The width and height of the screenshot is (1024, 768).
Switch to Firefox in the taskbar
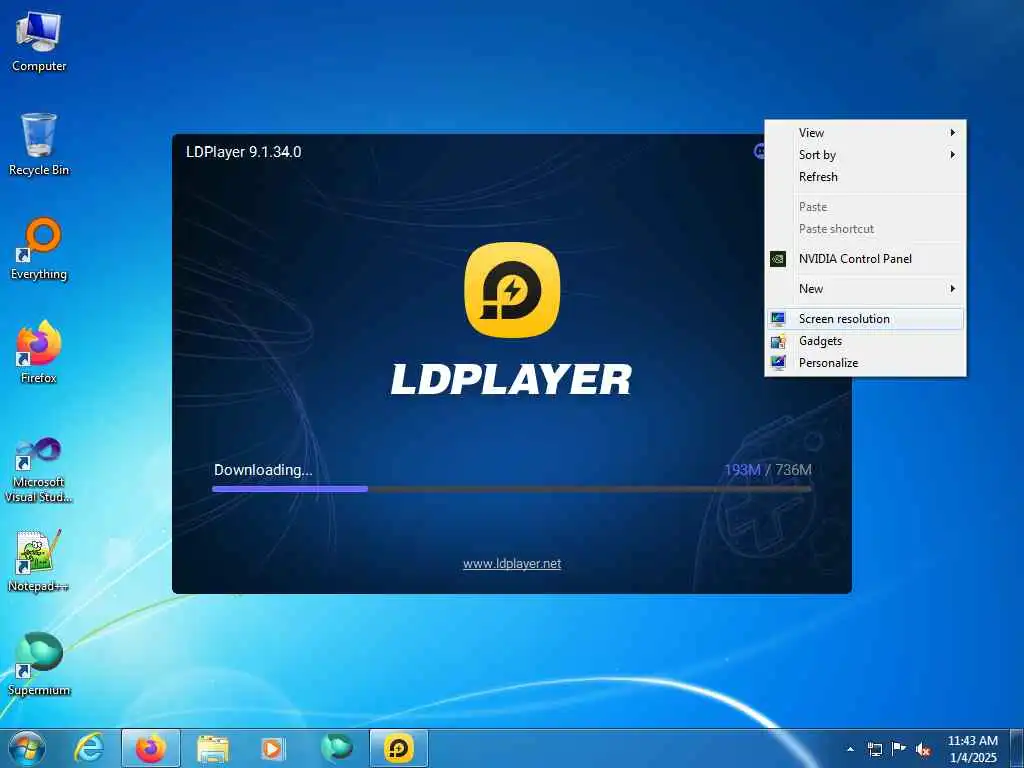pyautogui.click(x=150, y=748)
